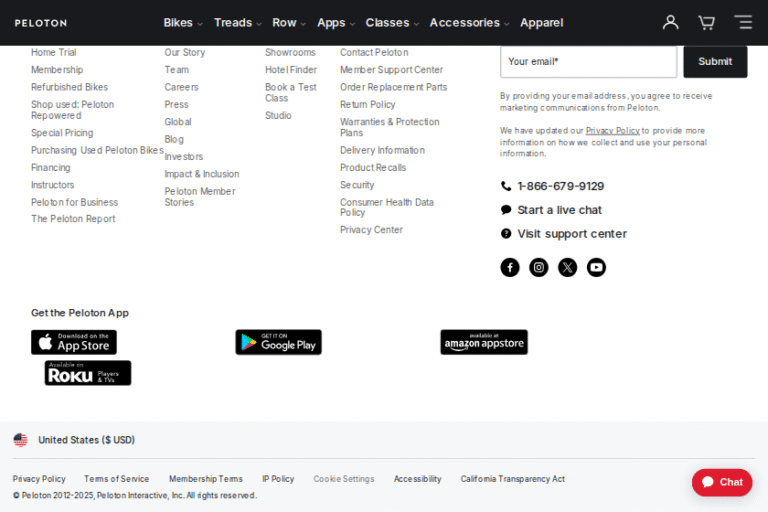Click the Amazon Appstore badge
The width and height of the screenshot is (768, 512).
point(484,342)
